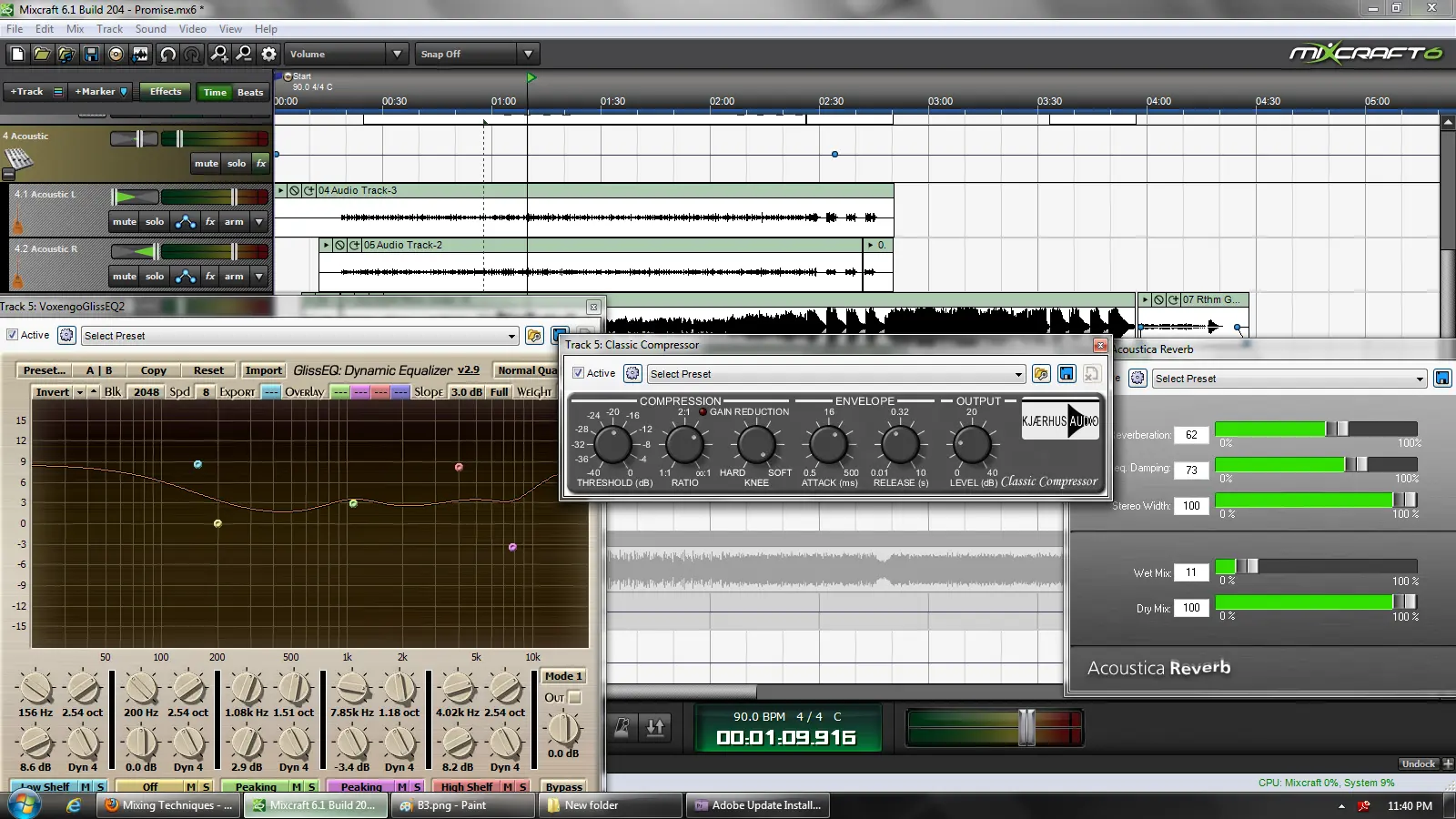Open VoxengoGlissEQ2 plugin settings gear
The height and width of the screenshot is (819, 1456).
point(66,336)
